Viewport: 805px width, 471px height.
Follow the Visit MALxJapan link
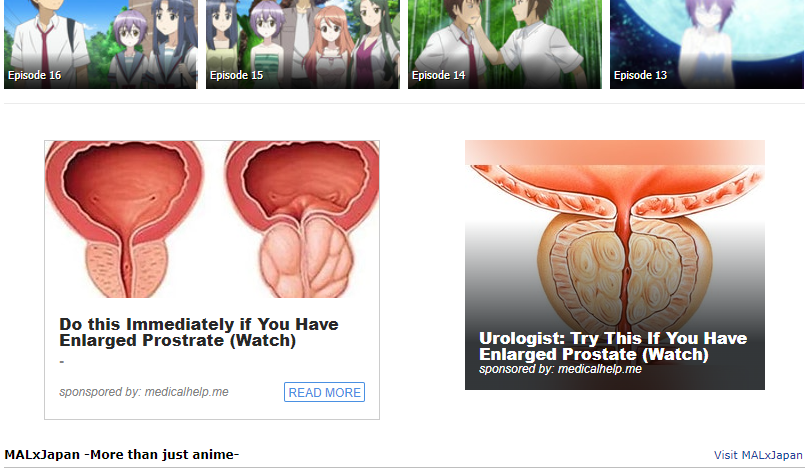point(758,455)
